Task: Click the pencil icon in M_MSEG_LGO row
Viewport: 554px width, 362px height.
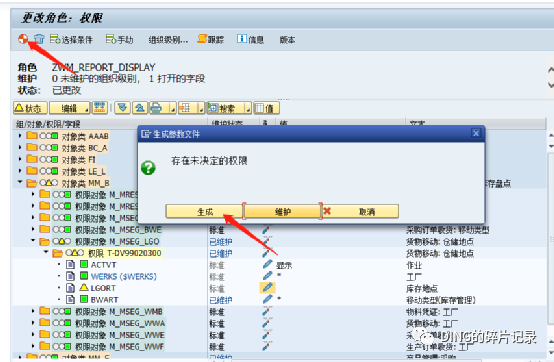Action: (x=267, y=242)
